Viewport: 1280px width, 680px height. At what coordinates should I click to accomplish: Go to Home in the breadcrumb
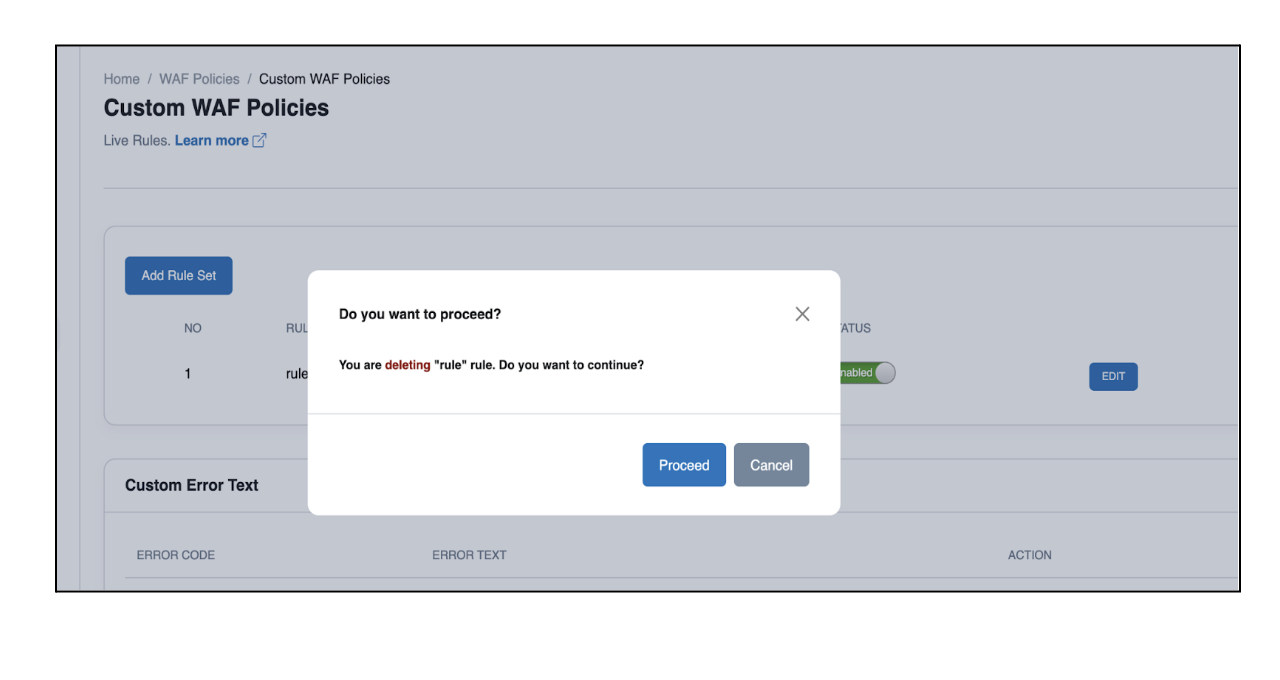tap(122, 79)
